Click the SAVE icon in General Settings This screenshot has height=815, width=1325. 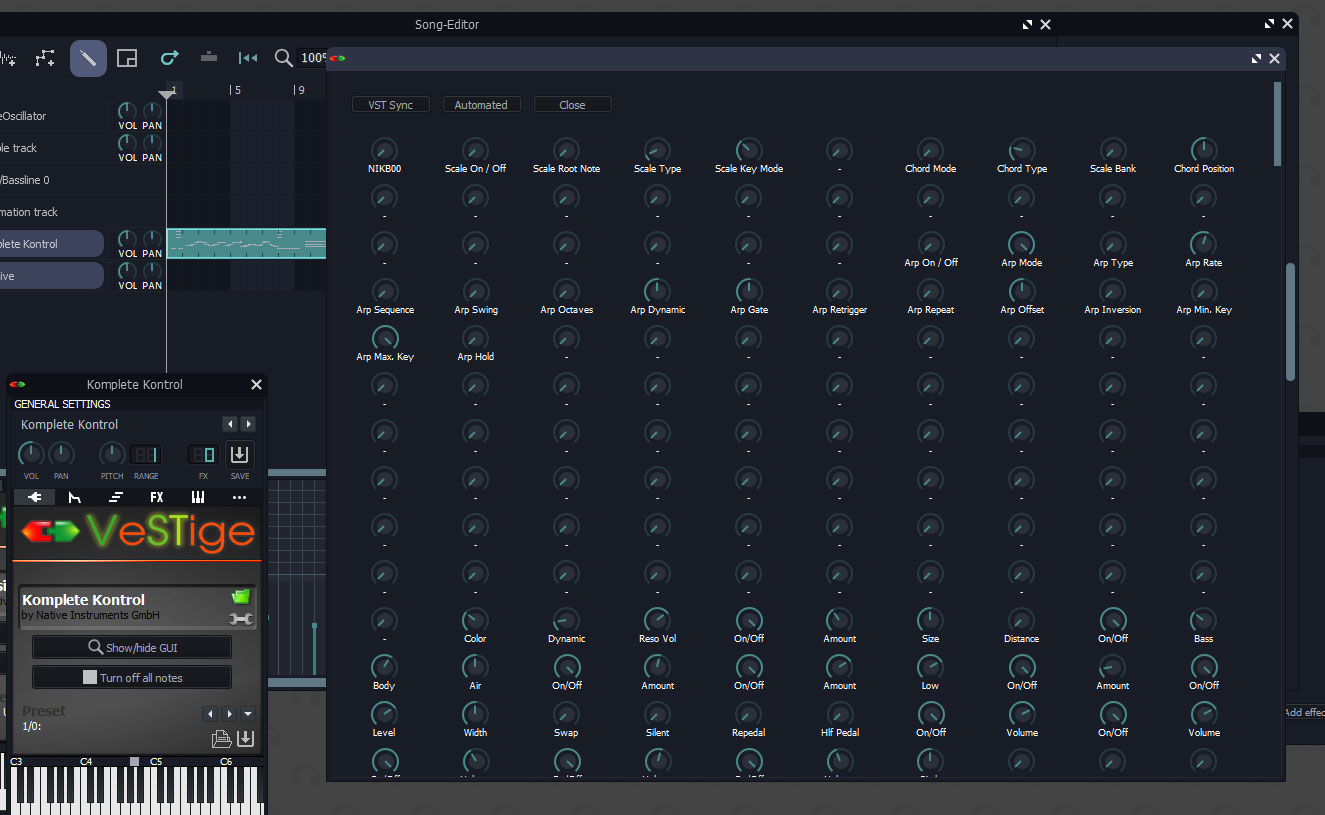(x=239, y=455)
